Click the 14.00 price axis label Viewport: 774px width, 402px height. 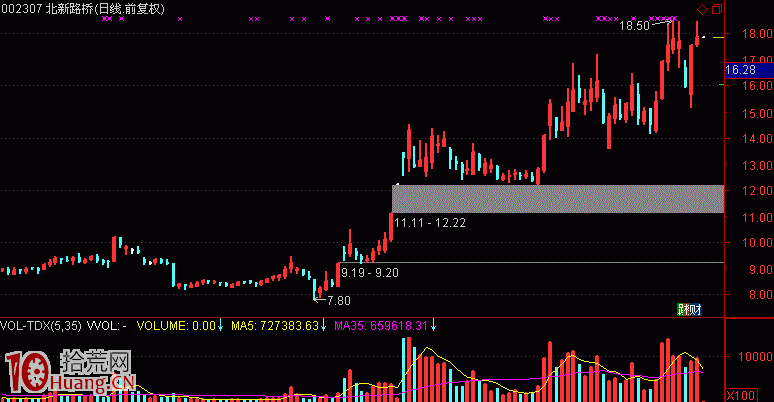[757, 139]
